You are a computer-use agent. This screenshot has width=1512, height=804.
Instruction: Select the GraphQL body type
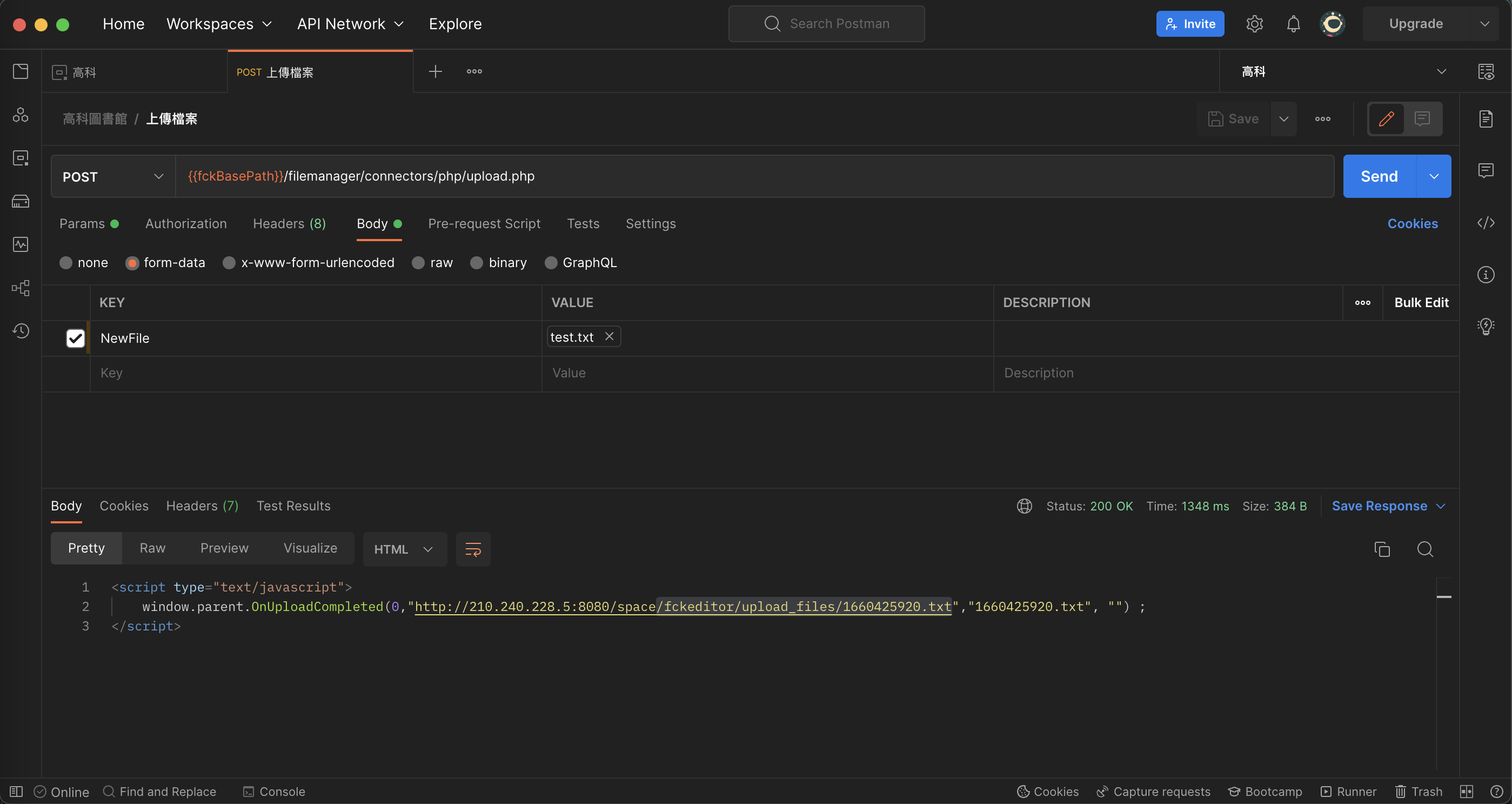click(551, 263)
